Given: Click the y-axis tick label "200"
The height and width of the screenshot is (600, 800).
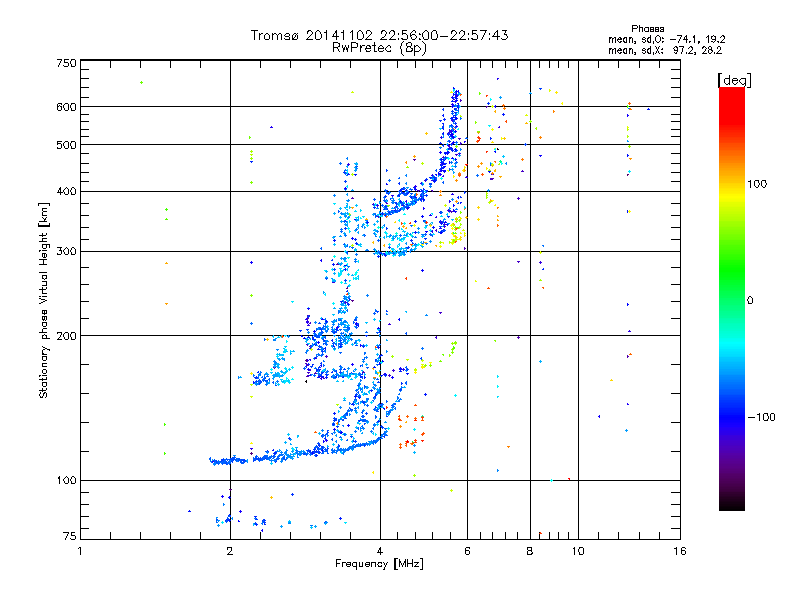Looking at the screenshot, I should (66, 336).
